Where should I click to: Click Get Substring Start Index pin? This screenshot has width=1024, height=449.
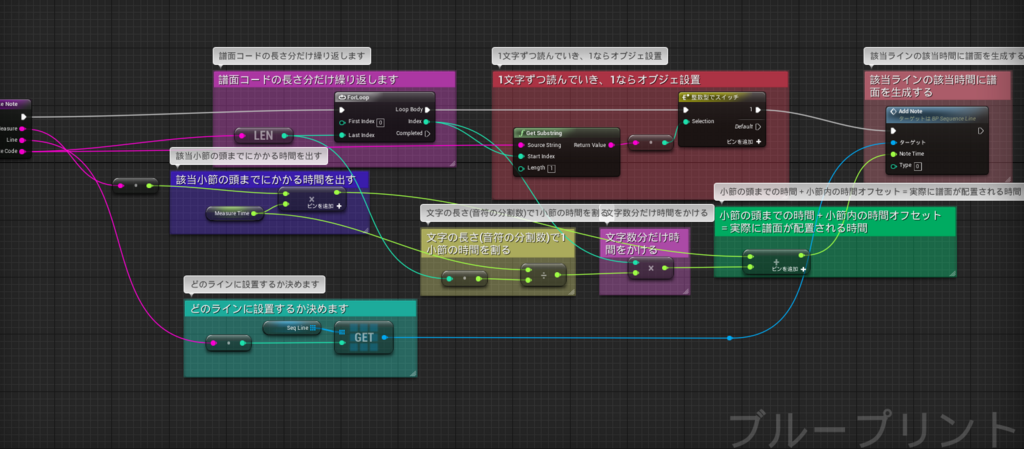520,157
